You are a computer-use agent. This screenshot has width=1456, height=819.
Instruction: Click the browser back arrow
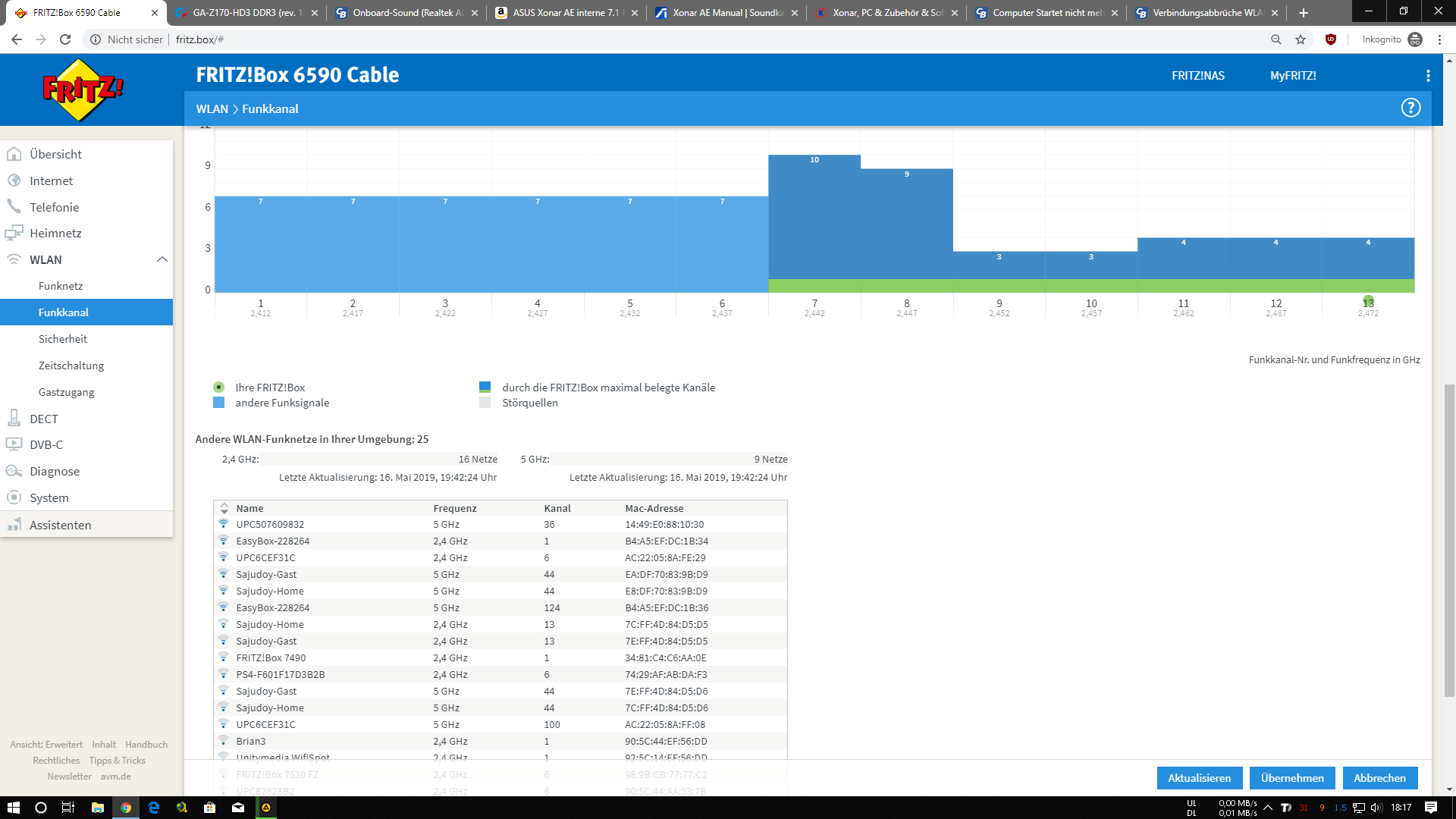click(x=17, y=39)
